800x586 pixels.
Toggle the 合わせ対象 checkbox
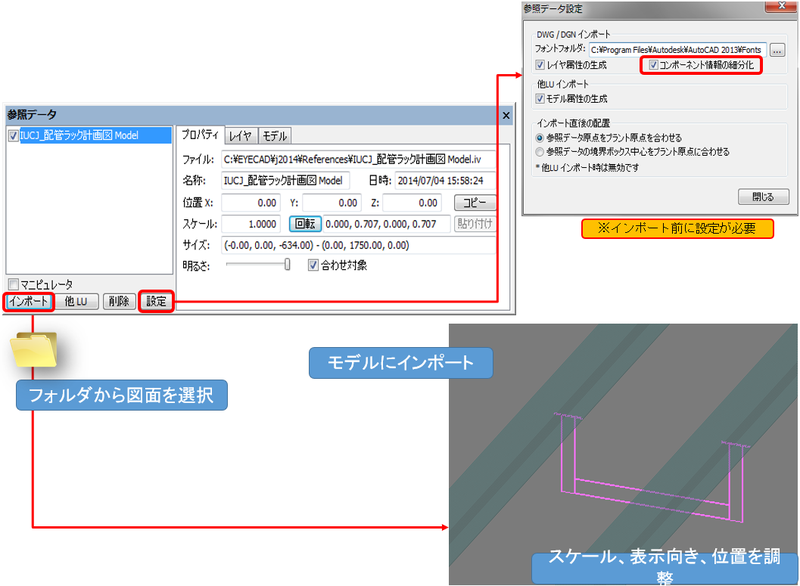313,265
